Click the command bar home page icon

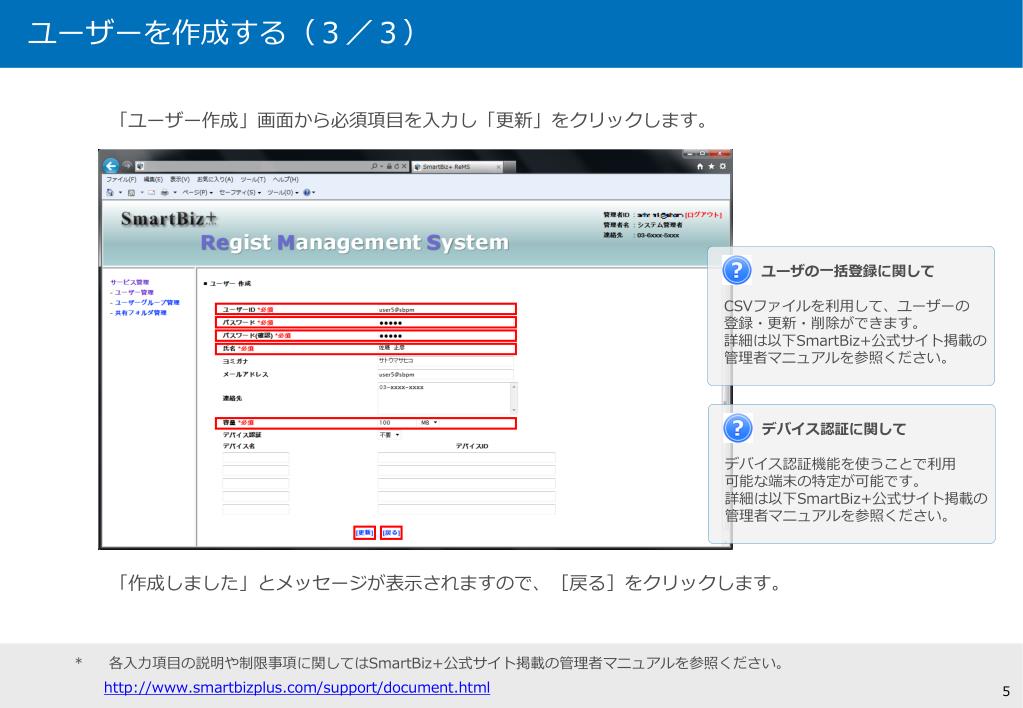(x=110, y=192)
